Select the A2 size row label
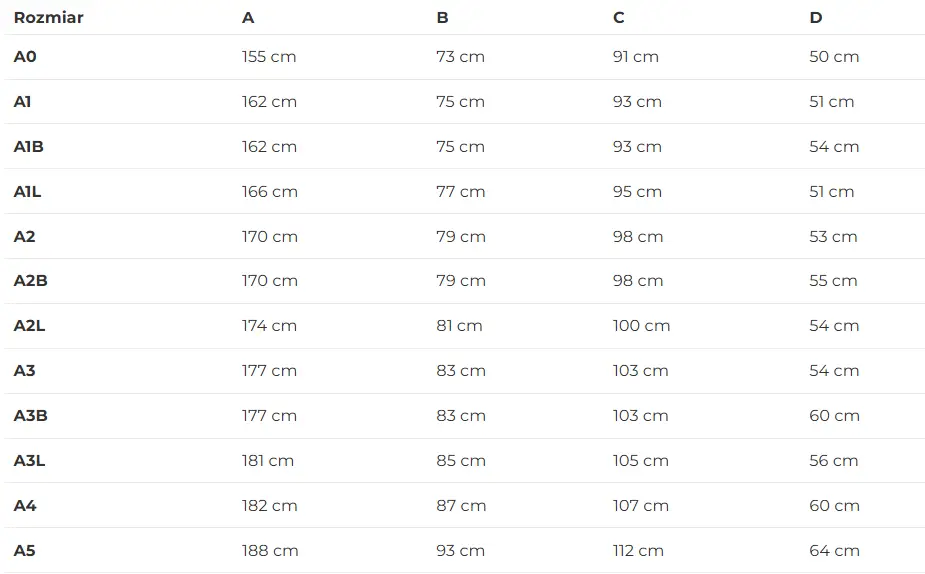The width and height of the screenshot is (925, 574). point(25,237)
